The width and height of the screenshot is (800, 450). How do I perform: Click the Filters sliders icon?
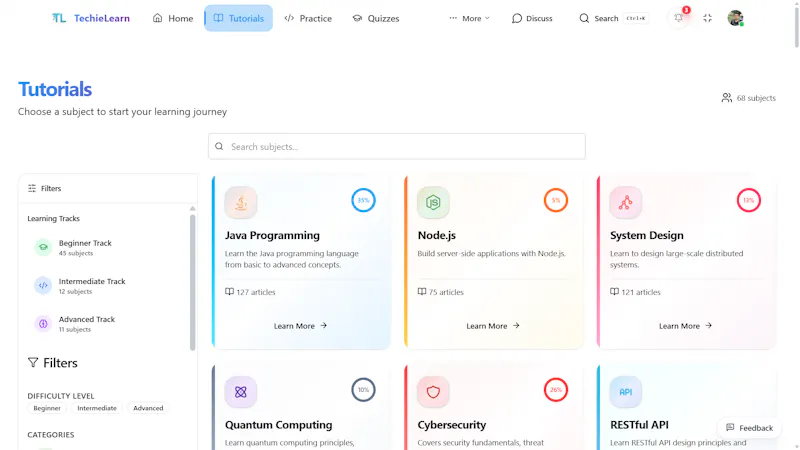(32, 188)
